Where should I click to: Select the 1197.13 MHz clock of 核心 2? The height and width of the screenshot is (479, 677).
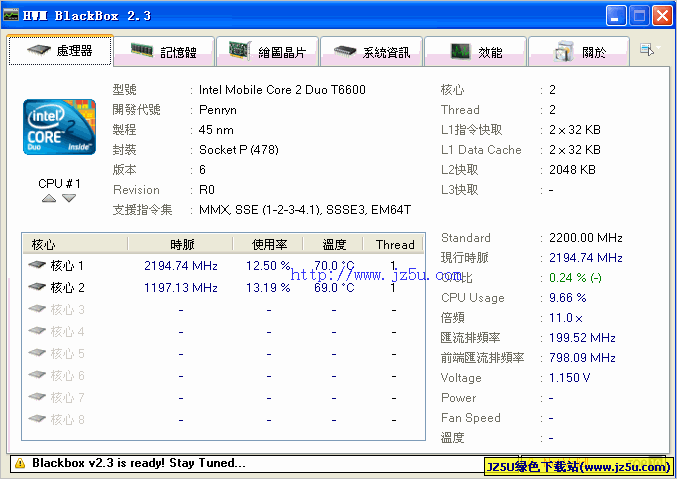click(180, 288)
